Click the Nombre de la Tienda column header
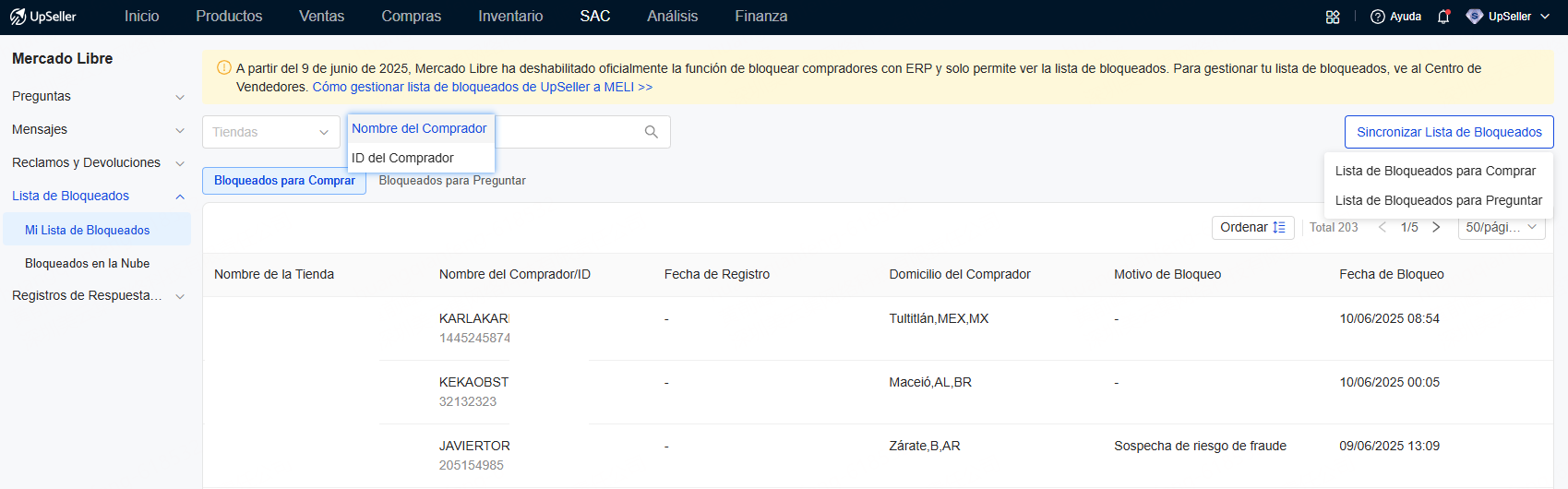The width and height of the screenshot is (1568, 489). (x=274, y=274)
